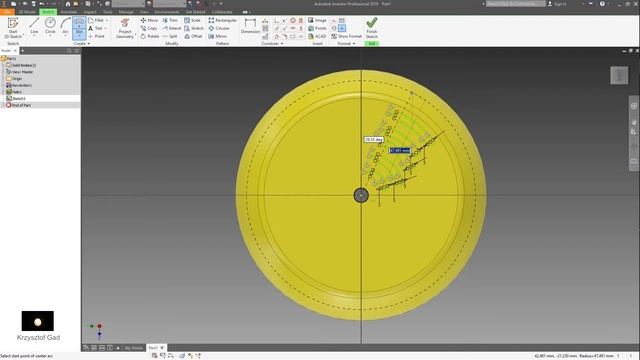Open the Create panel dropdown
This screenshot has width=640, height=360.
click(82, 43)
